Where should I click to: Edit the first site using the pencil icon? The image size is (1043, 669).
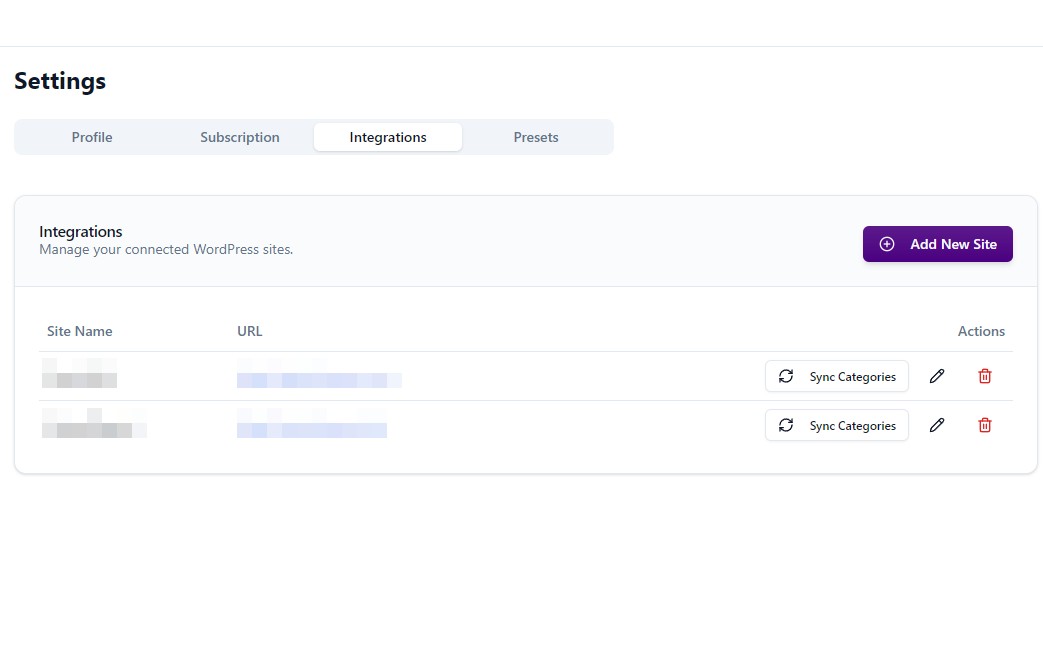(x=937, y=376)
